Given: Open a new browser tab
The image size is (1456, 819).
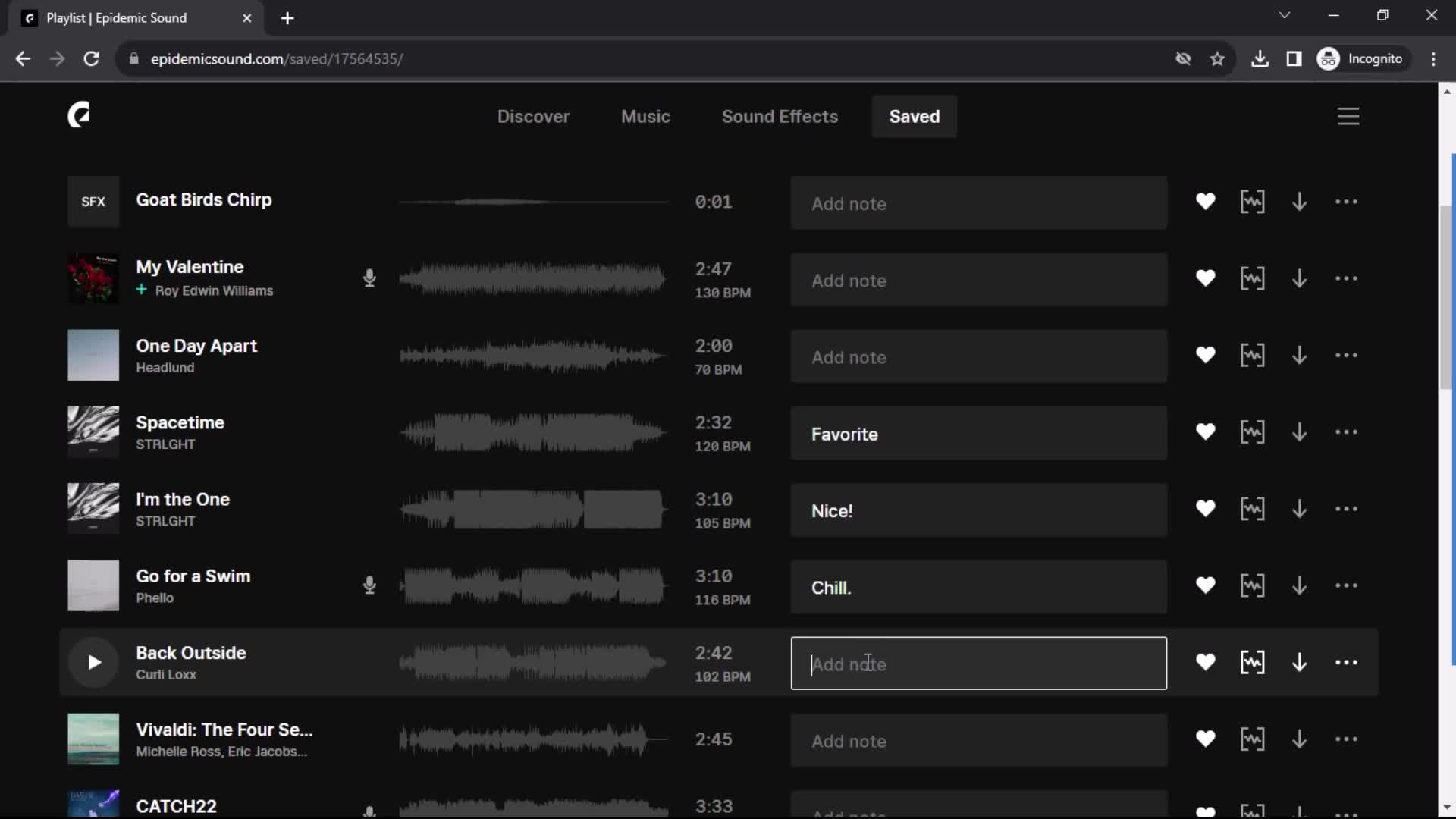Looking at the screenshot, I should tap(287, 17).
